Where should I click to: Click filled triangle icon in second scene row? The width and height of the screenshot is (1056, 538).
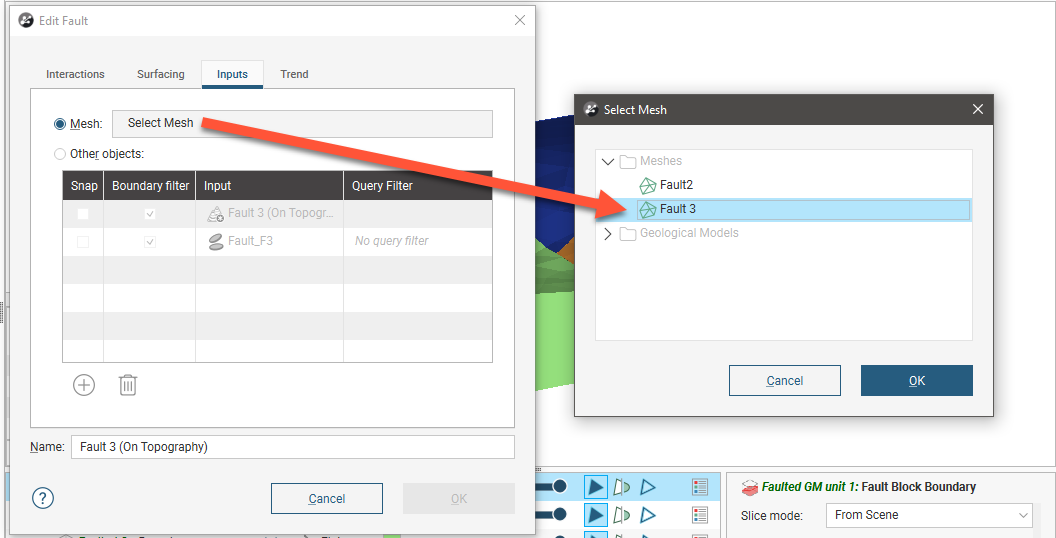tap(595, 515)
